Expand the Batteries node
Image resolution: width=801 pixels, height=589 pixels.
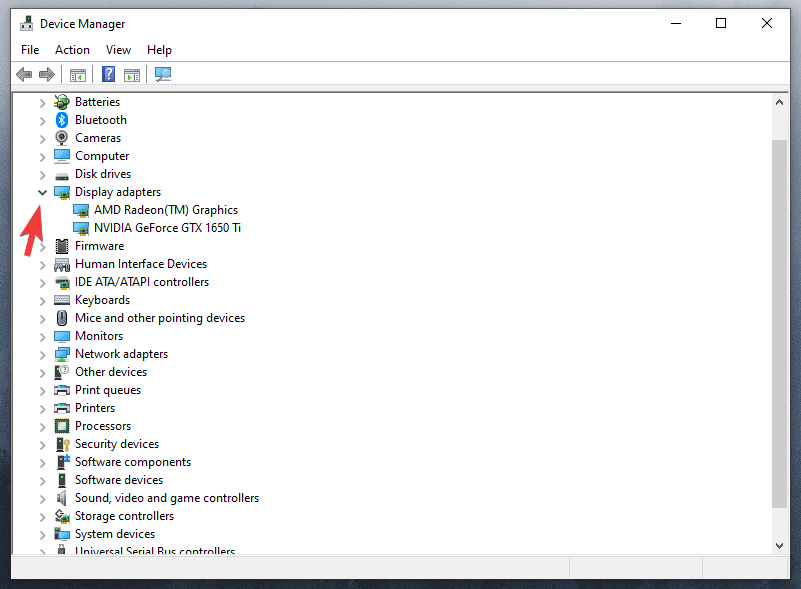pyautogui.click(x=42, y=103)
